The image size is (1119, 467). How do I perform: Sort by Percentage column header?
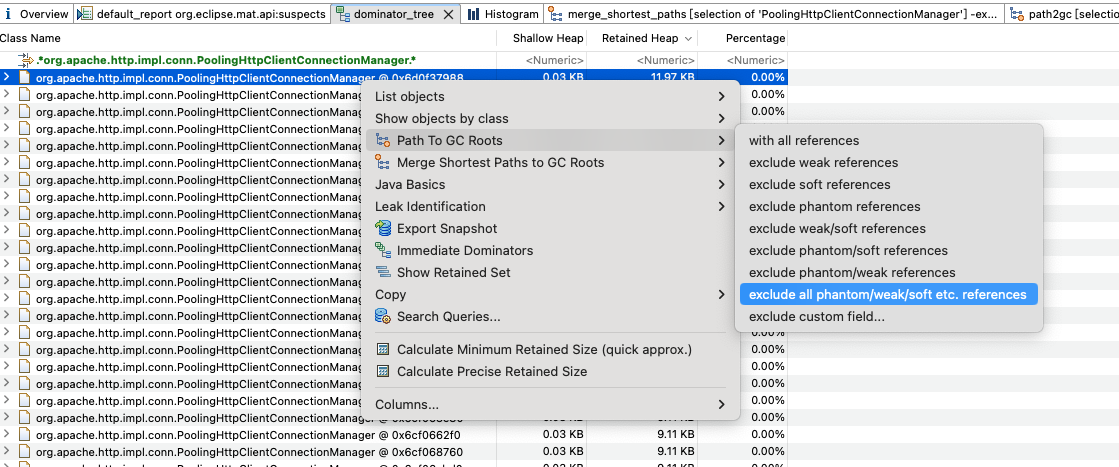coord(743,38)
